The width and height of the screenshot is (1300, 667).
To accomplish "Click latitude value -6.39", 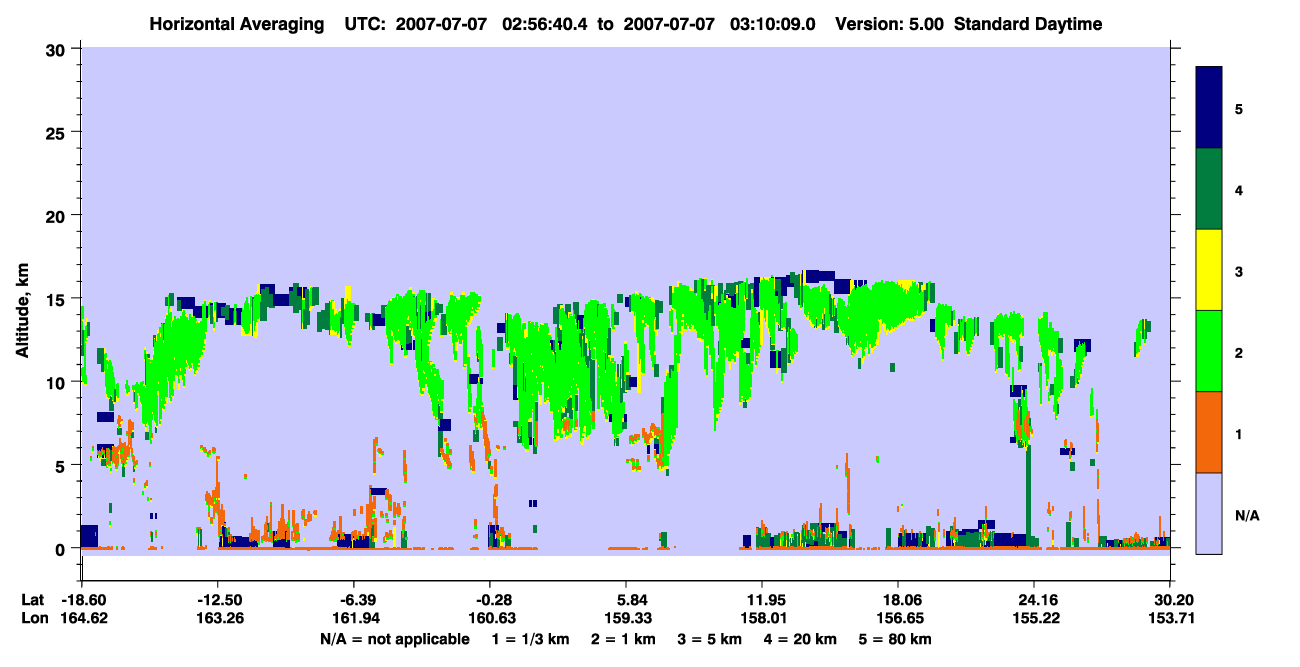I will [354, 600].
